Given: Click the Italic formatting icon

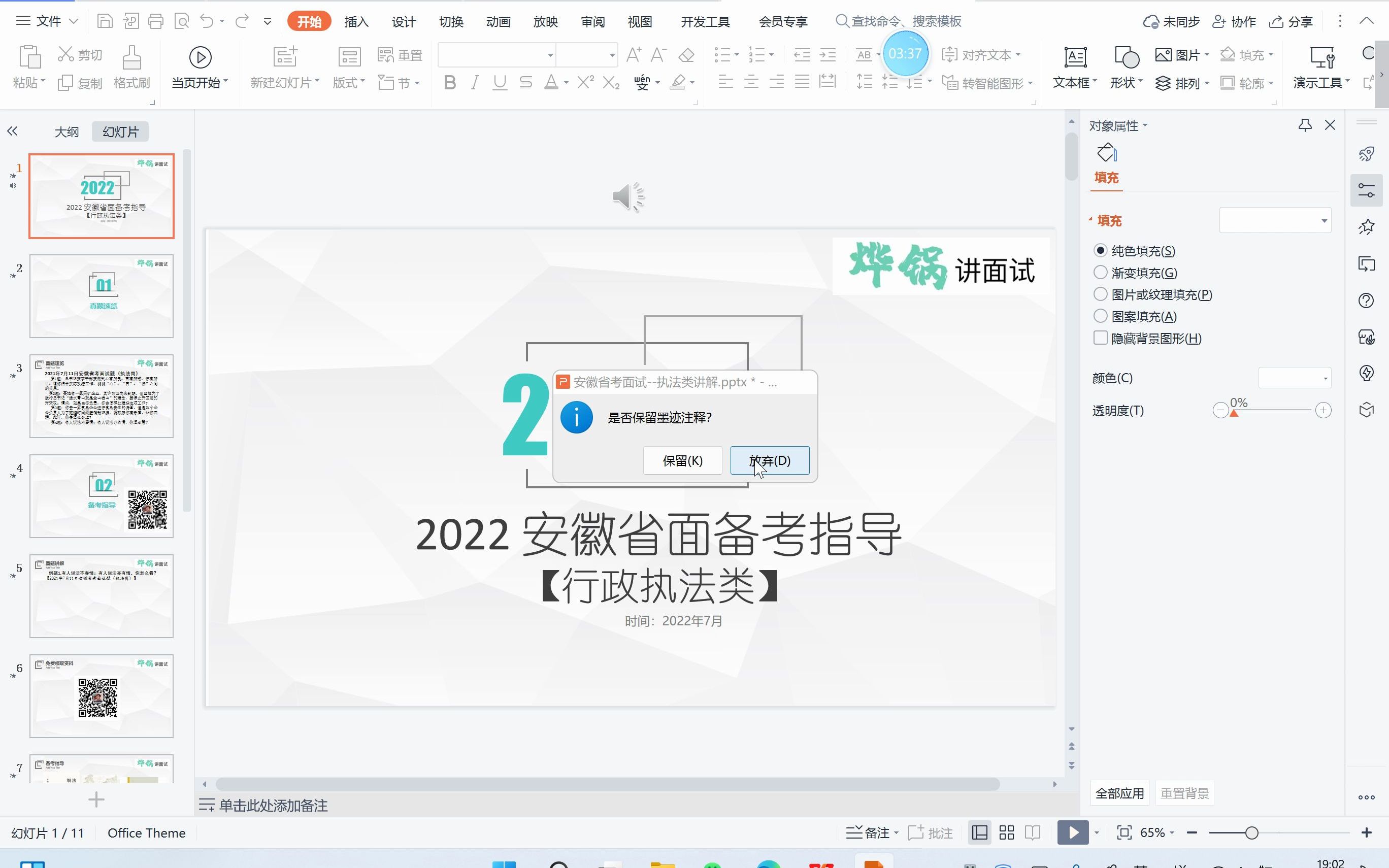Looking at the screenshot, I should coord(474,83).
